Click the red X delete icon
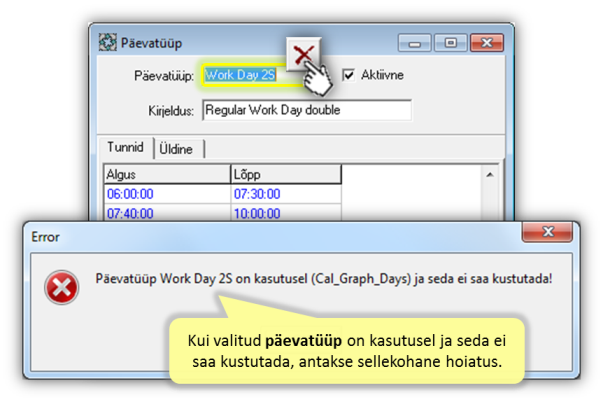 pyautogui.click(x=304, y=55)
